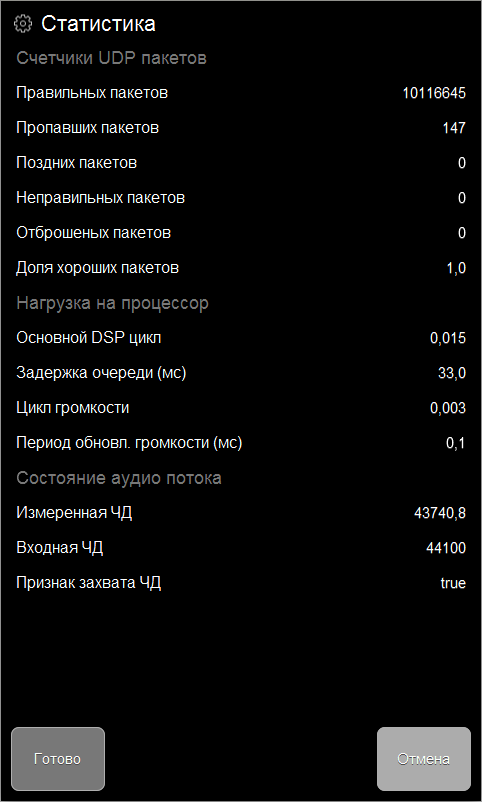Click the Период обновл. громкости label

click(x=129, y=443)
